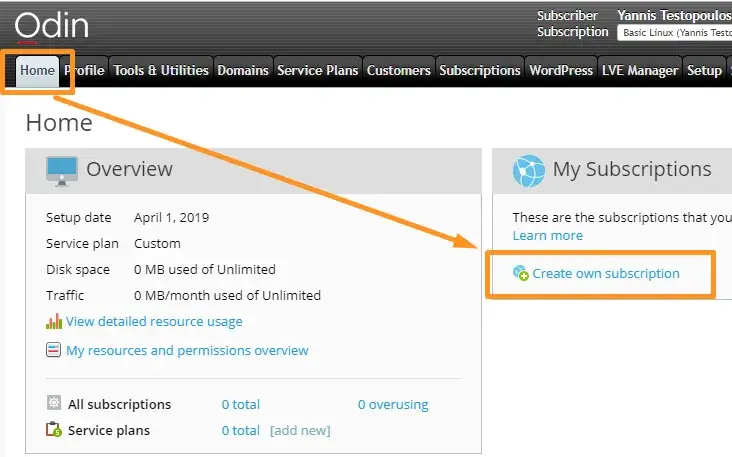Open My resources and permissions overview
The image size is (732, 457).
click(x=187, y=351)
